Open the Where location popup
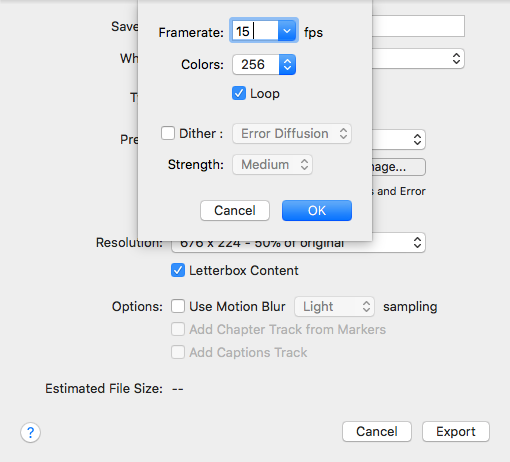This screenshot has width=510, height=462. pyautogui.click(x=418, y=59)
